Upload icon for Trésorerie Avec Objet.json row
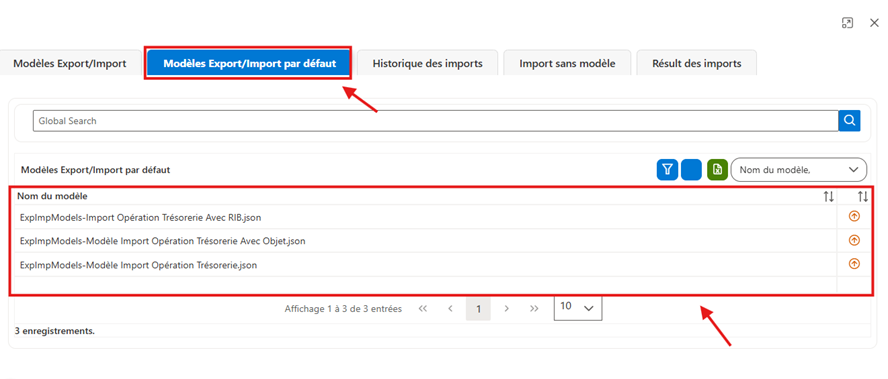The height and width of the screenshot is (379, 888). point(854,240)
